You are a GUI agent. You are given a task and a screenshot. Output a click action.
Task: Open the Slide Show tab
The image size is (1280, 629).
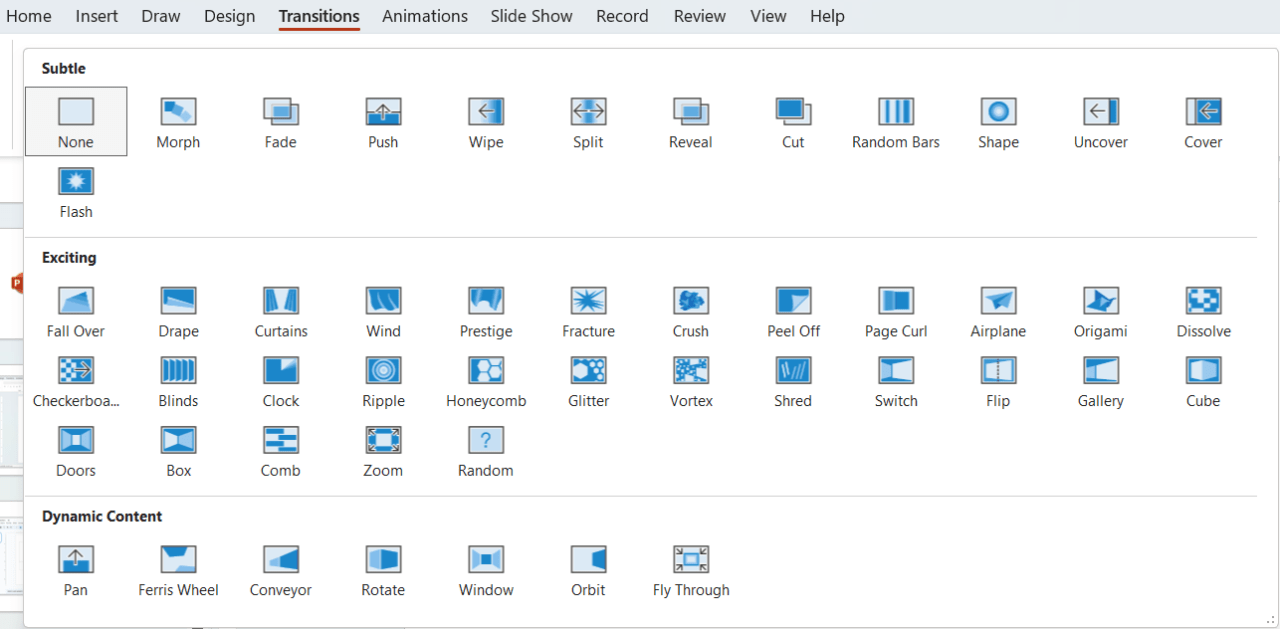coord(531,16)
